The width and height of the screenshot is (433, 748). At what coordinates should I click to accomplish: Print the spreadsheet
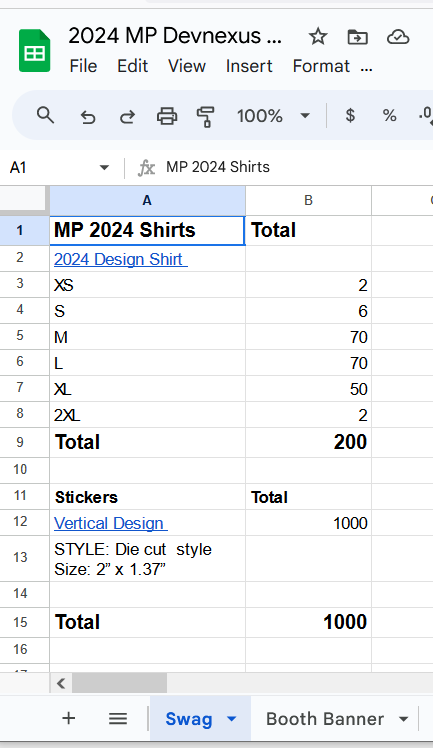click(167, 116)
